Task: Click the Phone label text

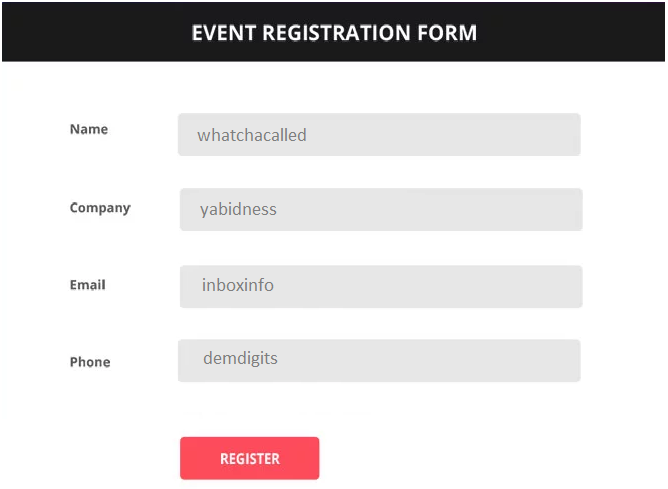Action: [x=90, y=362]
